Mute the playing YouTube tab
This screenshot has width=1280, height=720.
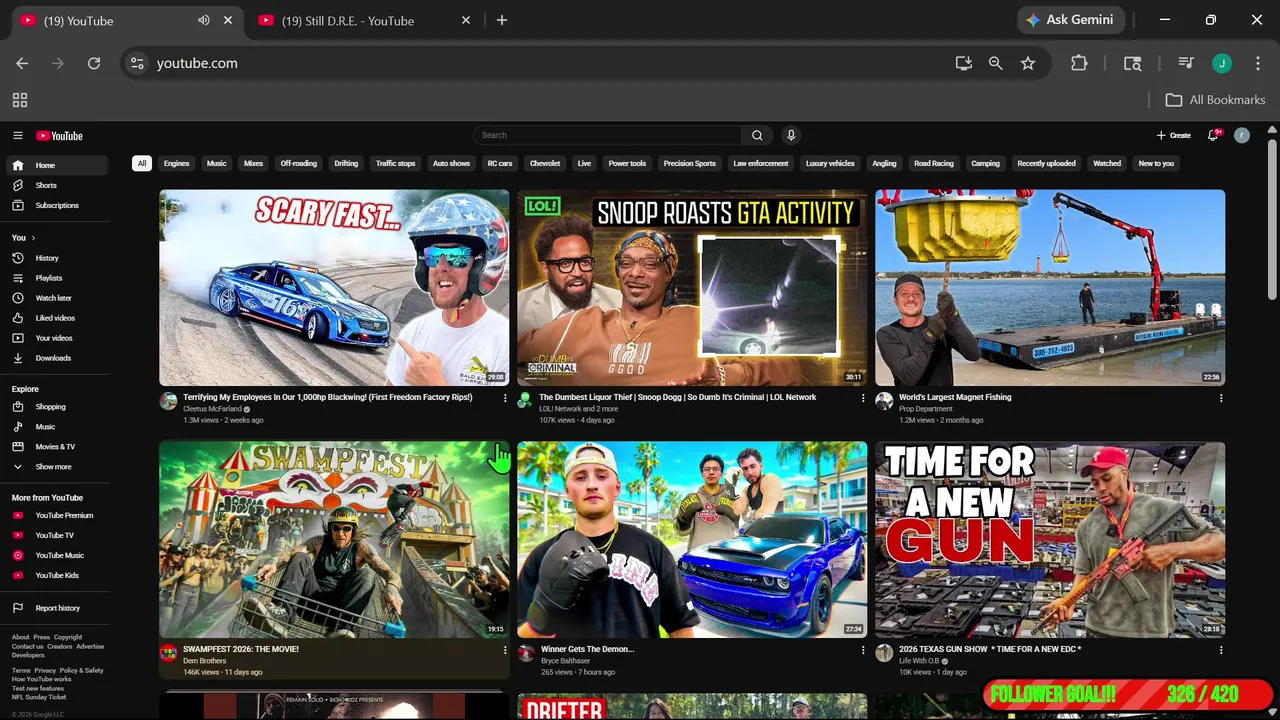coord(204,20)
